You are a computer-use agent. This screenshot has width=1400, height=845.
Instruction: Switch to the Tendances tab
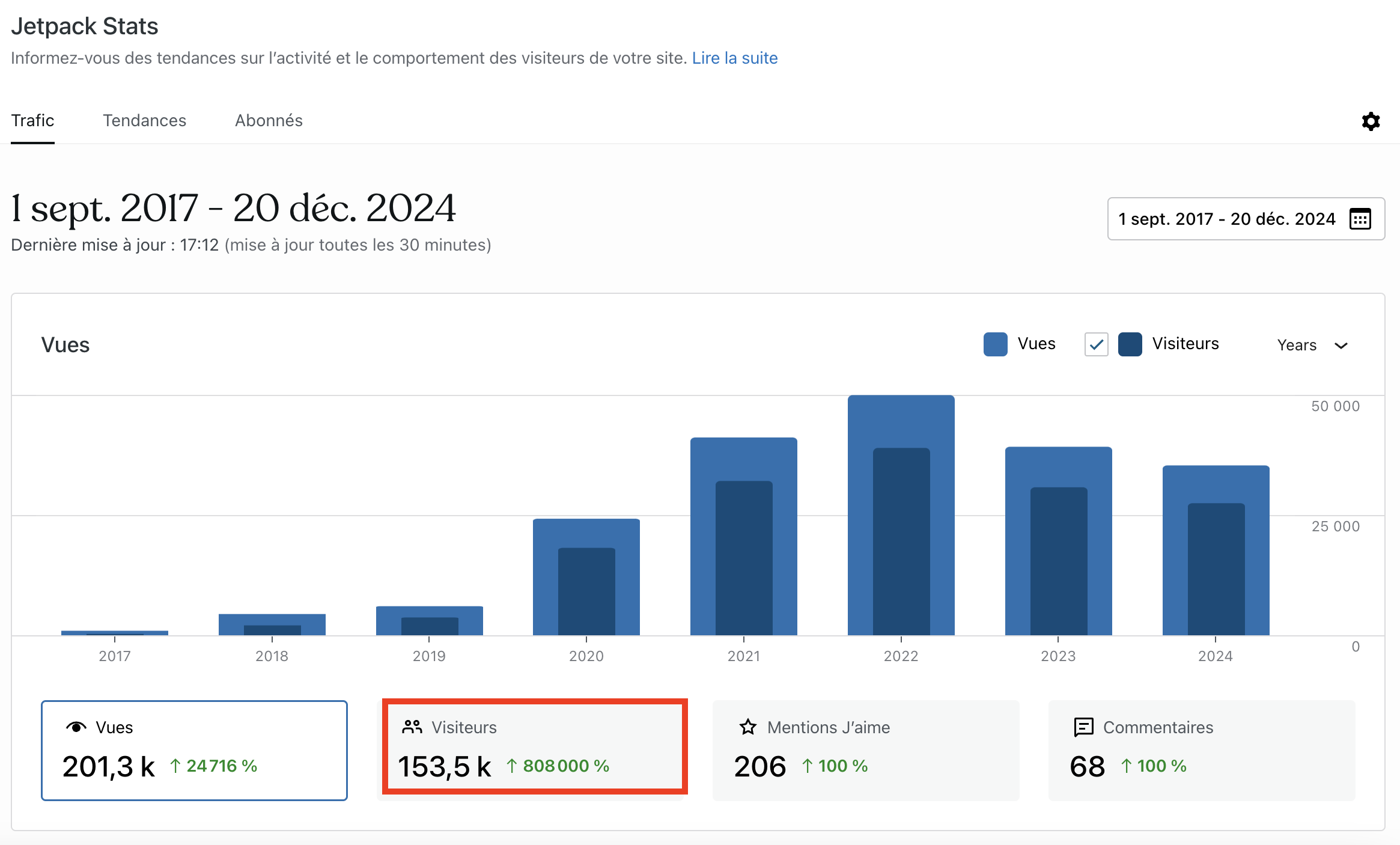[x=144, y=121]
